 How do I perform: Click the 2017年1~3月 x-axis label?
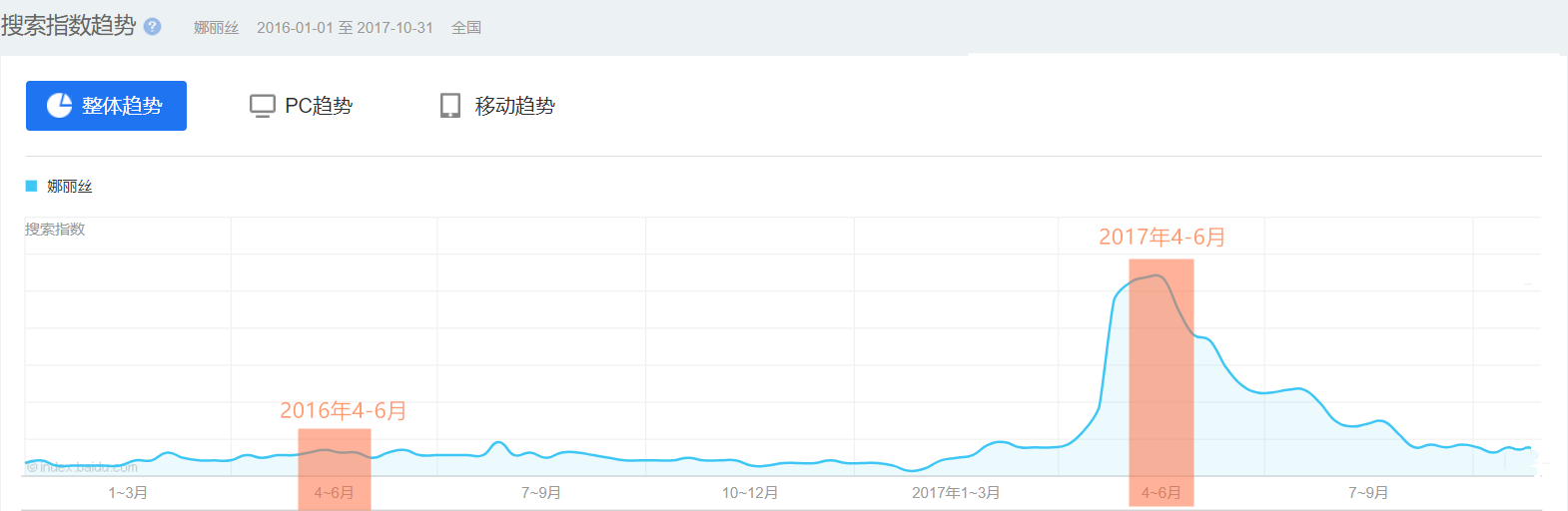click(x=956, y=493)
